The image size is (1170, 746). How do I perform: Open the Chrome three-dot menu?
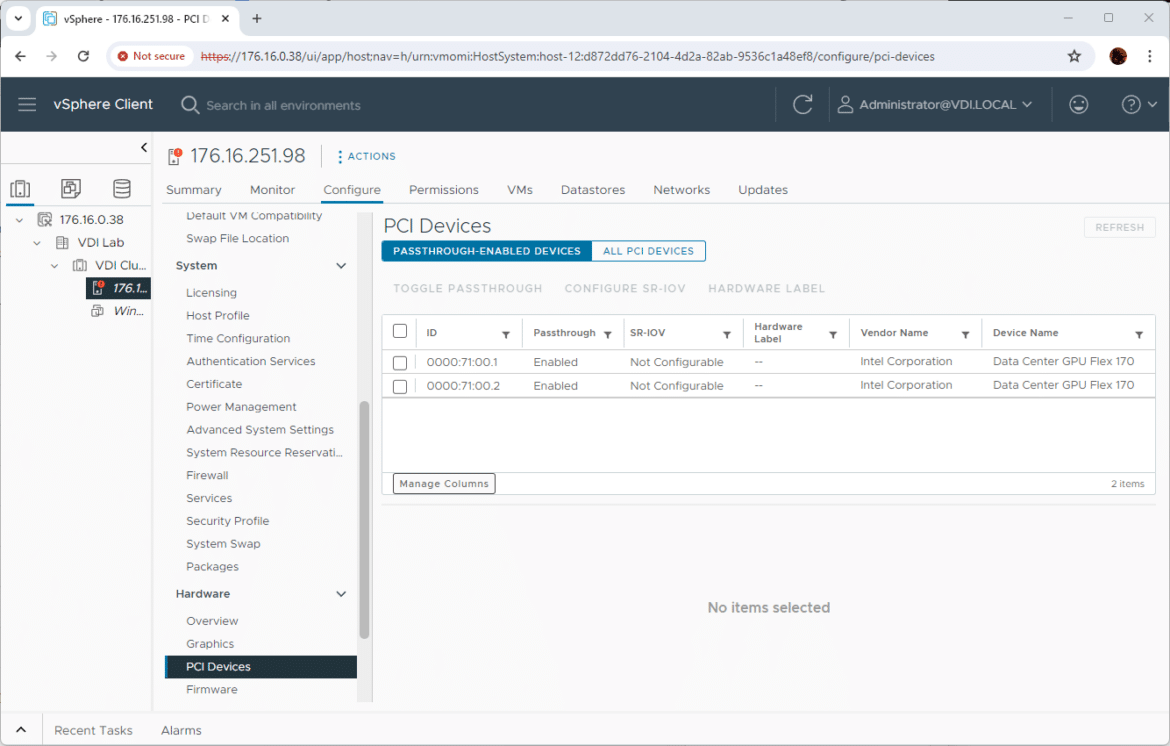point(1149,56)
